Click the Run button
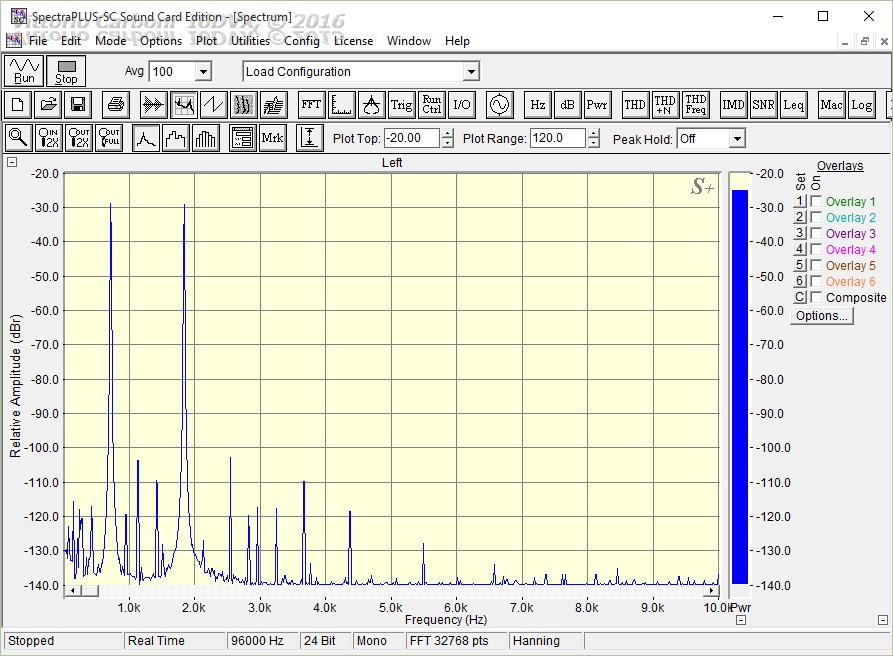 coord(24,71)
